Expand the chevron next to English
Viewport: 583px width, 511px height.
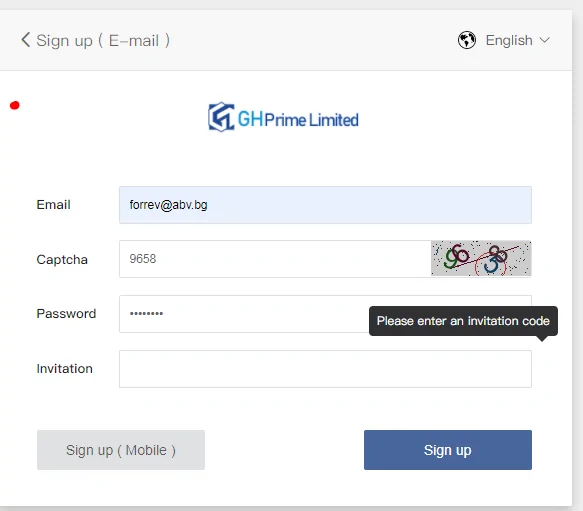pos(544,40)
